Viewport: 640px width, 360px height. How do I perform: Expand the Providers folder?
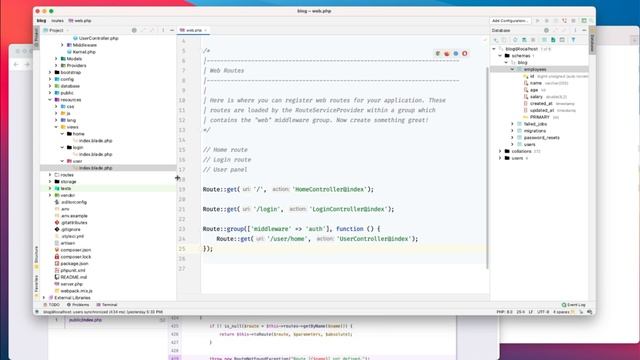coord(56,66)
